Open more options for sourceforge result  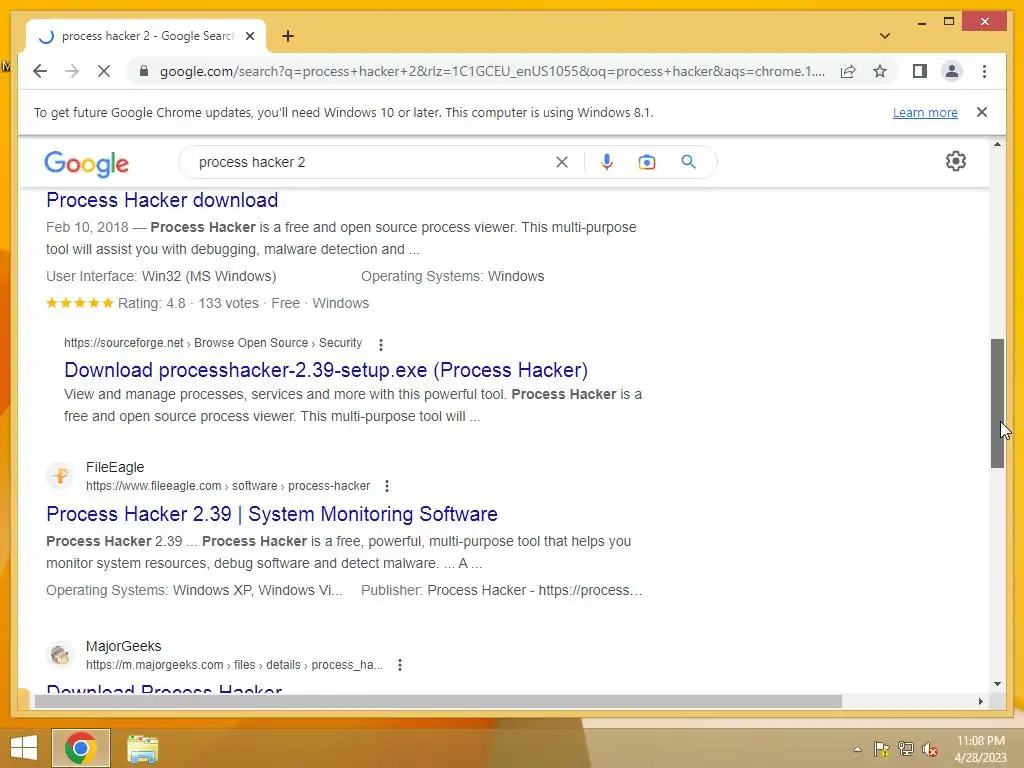pos(381,344)
